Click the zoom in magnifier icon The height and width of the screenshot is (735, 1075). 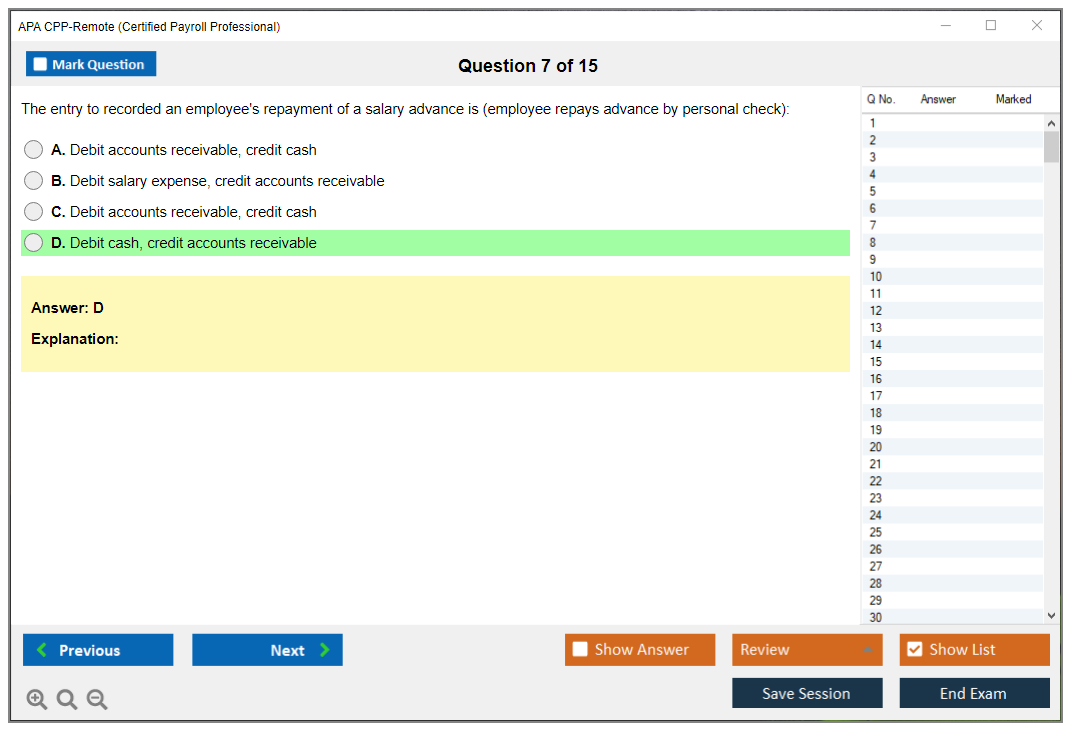[37, 700]
